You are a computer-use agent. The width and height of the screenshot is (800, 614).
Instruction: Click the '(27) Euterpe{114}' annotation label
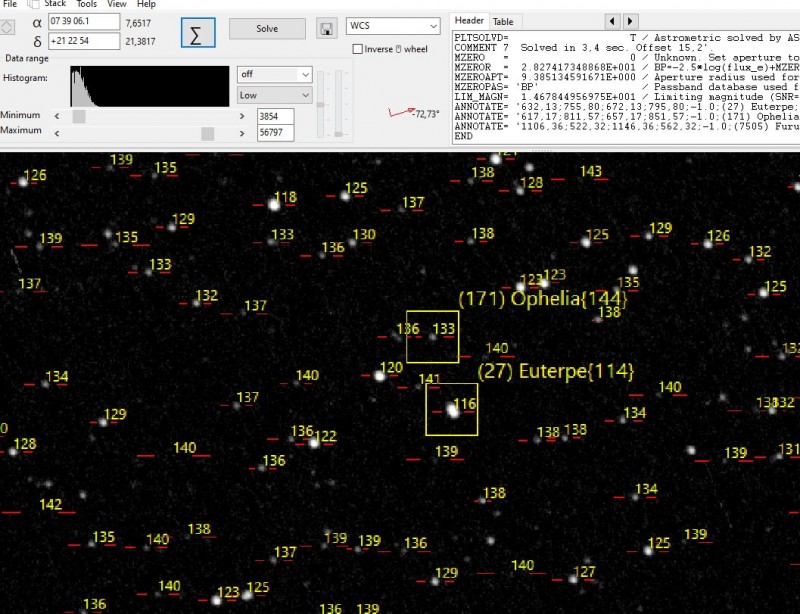[x=556, y=371]
